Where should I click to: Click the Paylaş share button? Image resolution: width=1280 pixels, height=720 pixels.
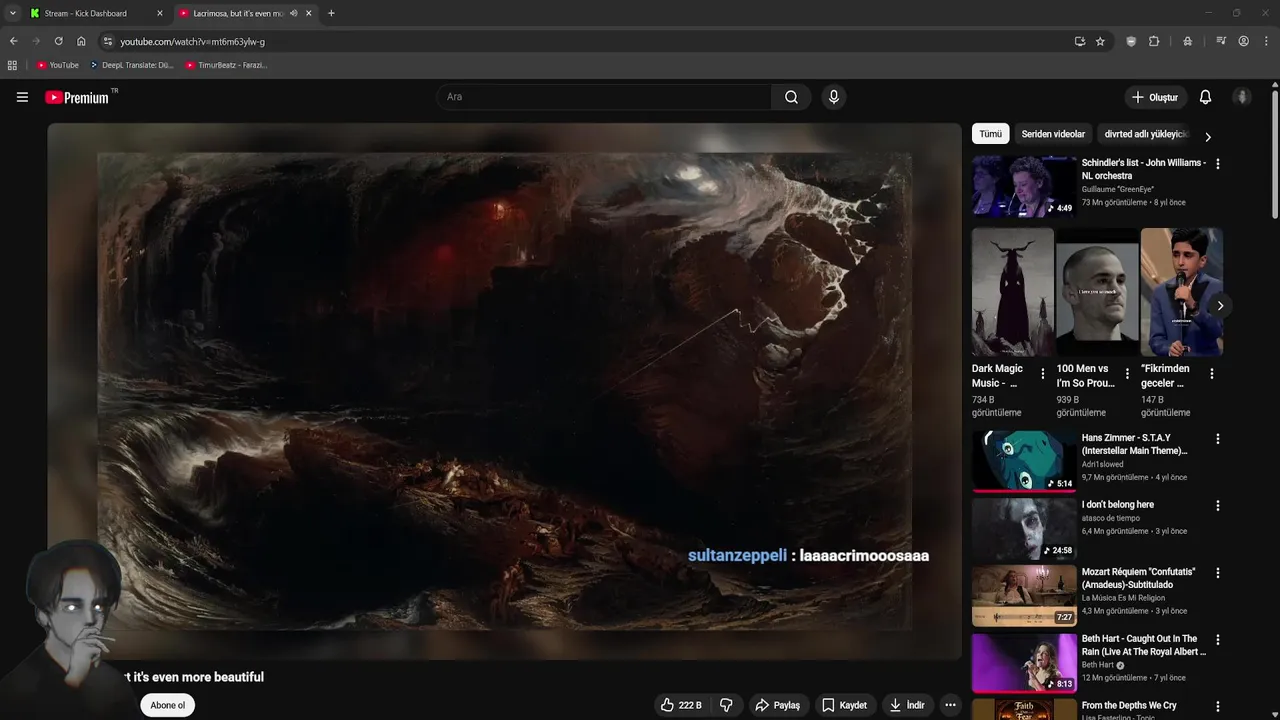[x=777, y=705]
